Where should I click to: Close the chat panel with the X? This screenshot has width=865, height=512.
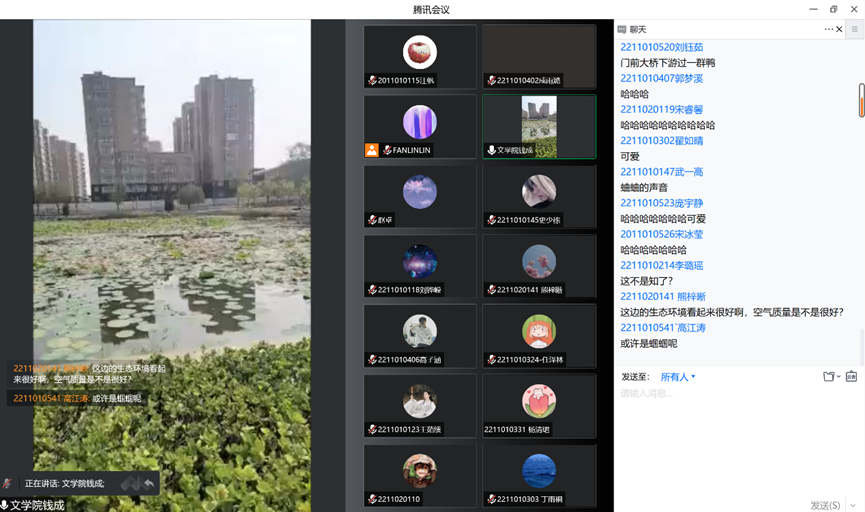pyautogui.click(x=839, y=29)
